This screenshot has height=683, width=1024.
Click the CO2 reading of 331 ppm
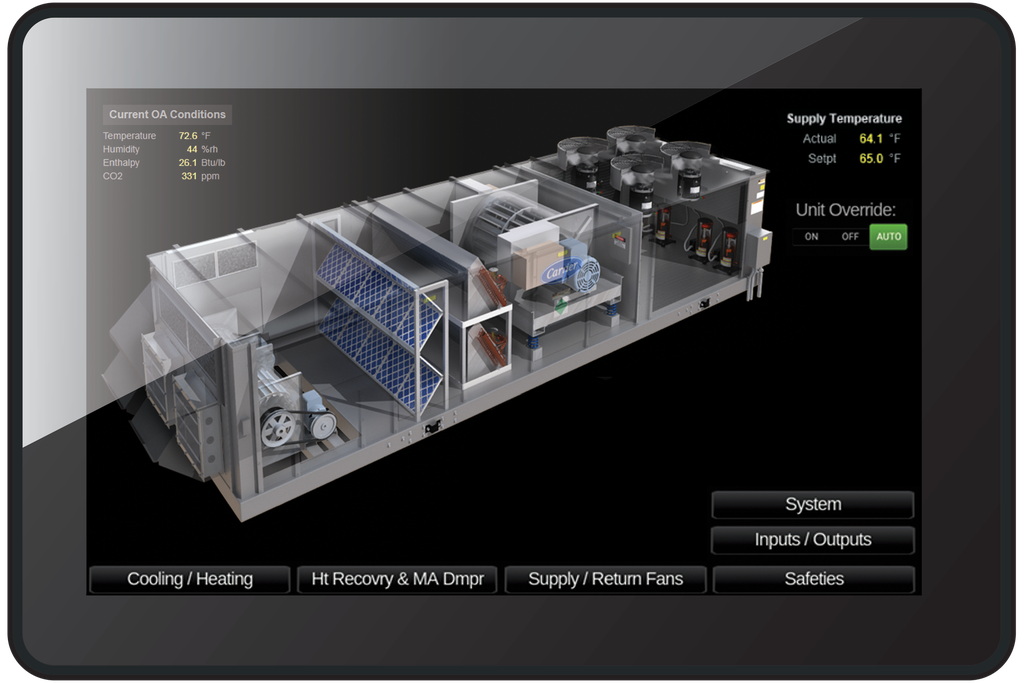pos(189,177)
